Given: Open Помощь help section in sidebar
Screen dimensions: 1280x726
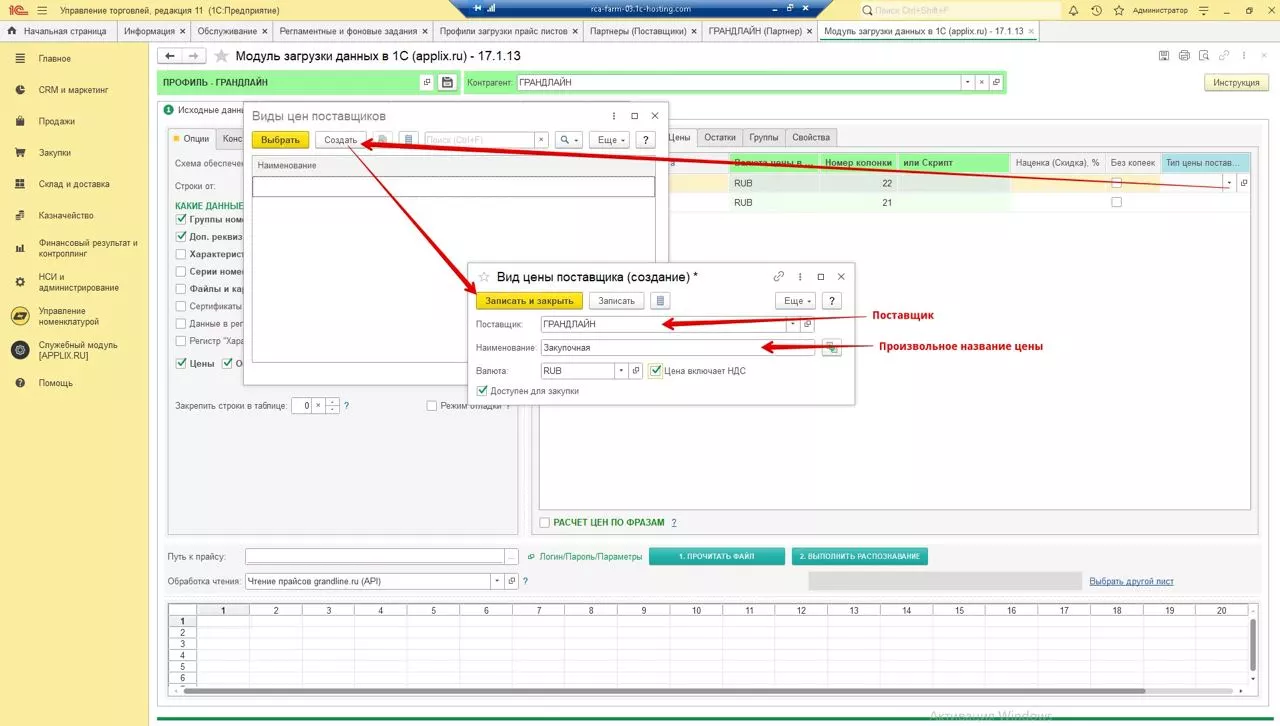Looking at the screenshot, I should point(55,383).
